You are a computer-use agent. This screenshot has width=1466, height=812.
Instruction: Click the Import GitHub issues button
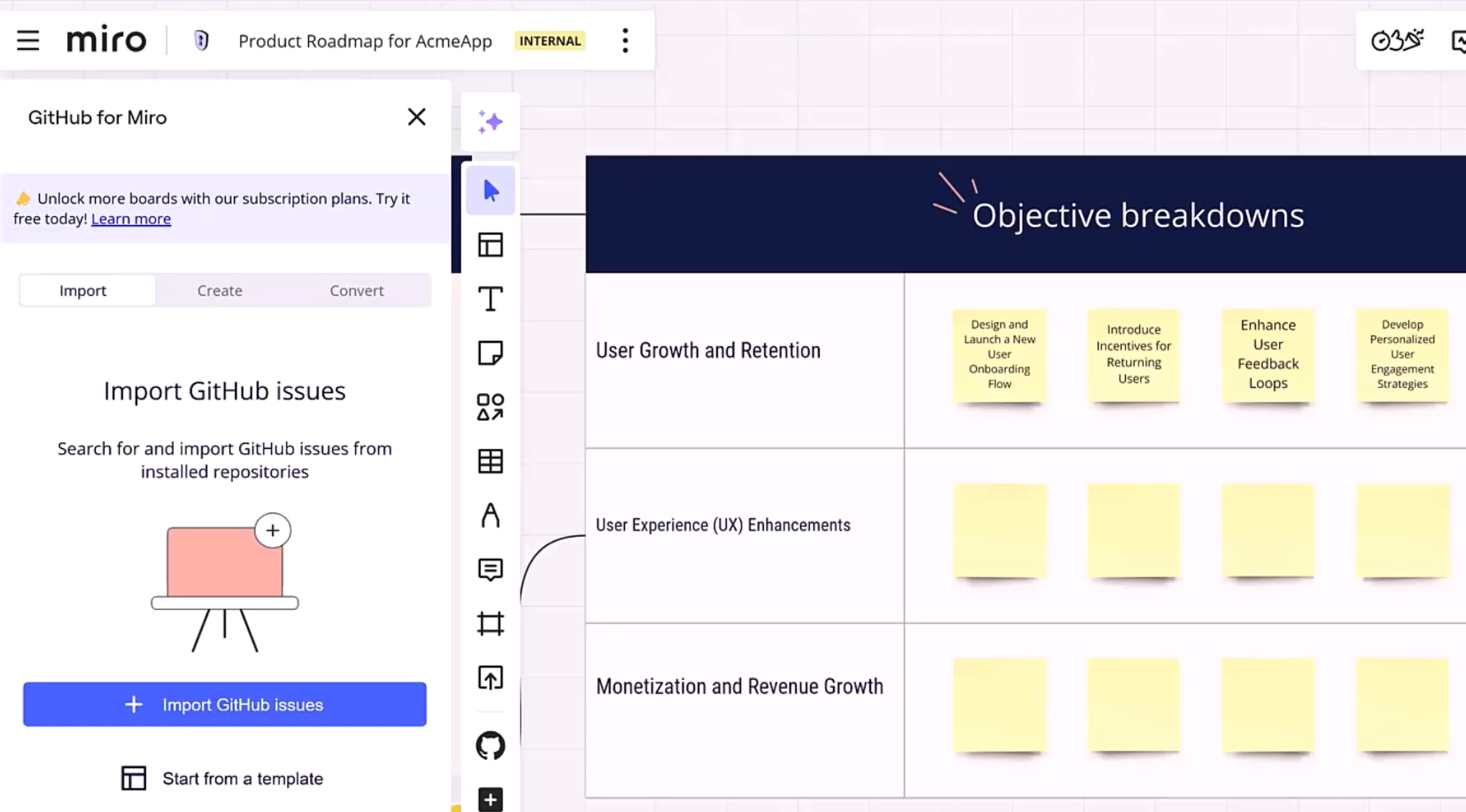tap(225, 704)
